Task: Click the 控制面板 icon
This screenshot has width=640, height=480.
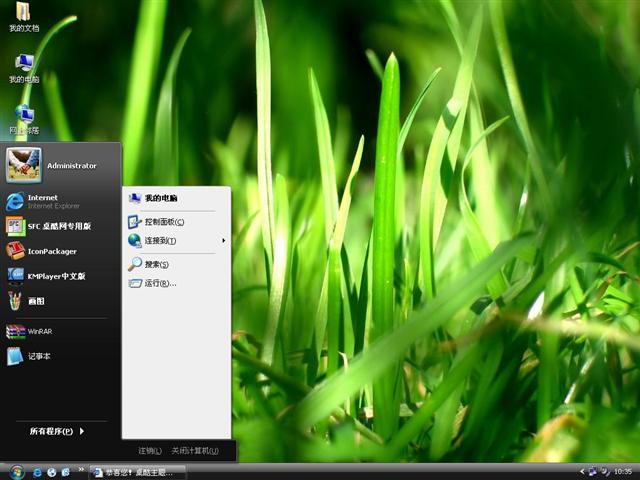Action: [135, 222]
